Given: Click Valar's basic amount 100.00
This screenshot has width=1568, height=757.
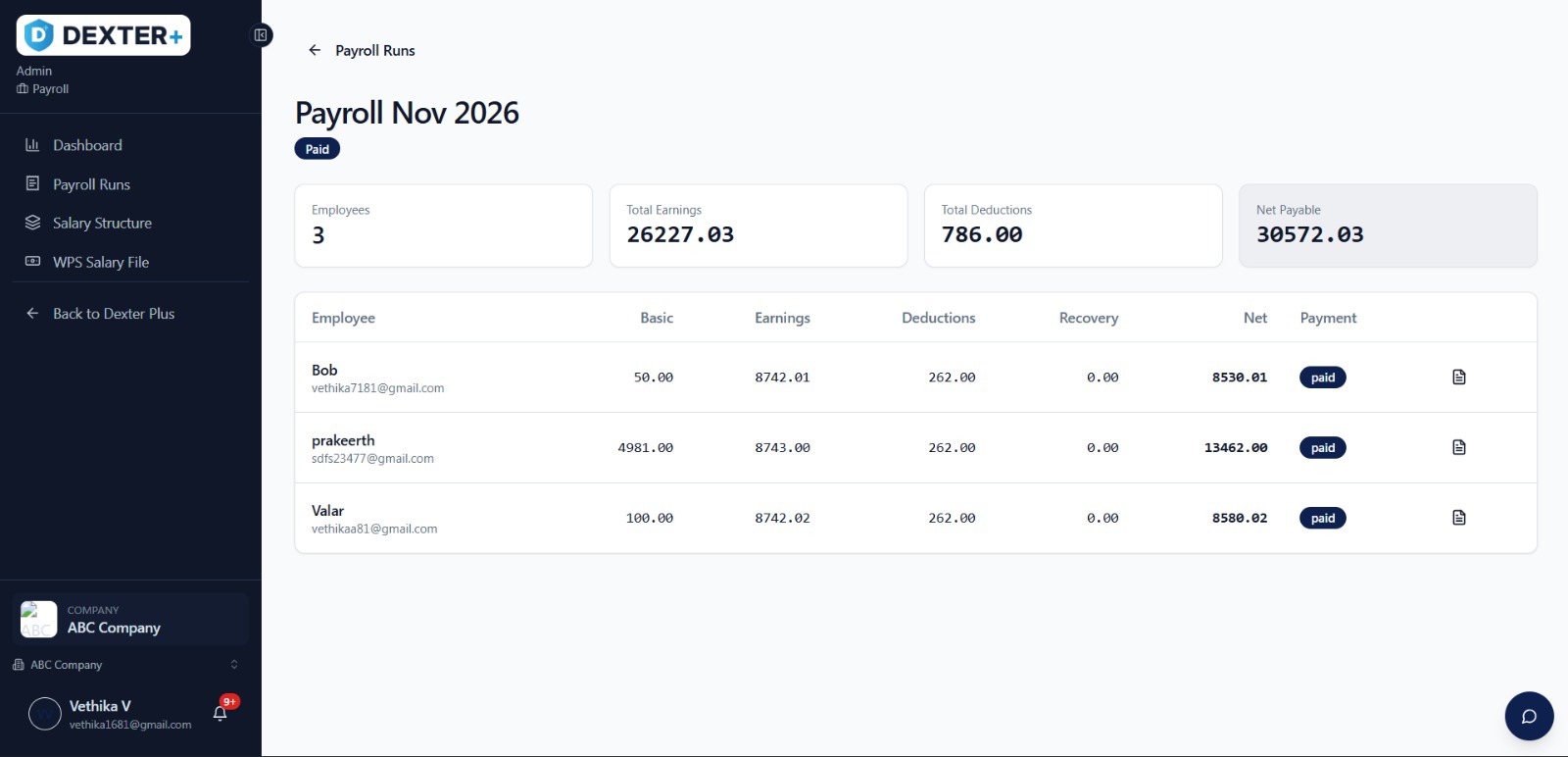Looking at the screenshot, I should pyautogui.click(x=650, y=518).
